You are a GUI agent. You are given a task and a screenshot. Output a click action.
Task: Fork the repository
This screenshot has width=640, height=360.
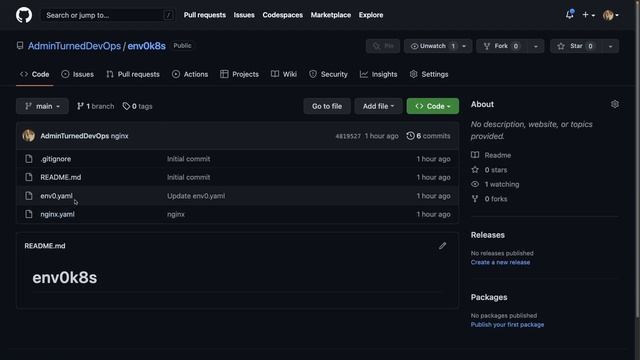click(x=501, y=46)
